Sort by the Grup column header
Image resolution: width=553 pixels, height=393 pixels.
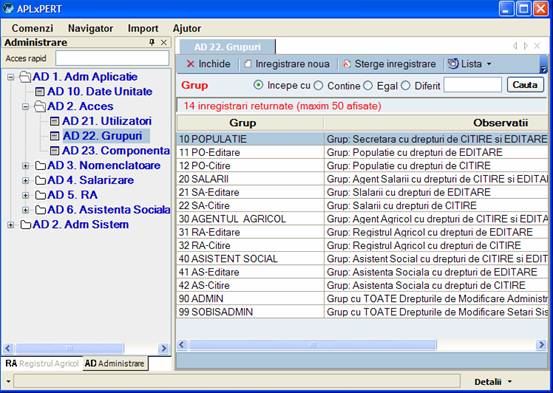[x=250, y=123]
